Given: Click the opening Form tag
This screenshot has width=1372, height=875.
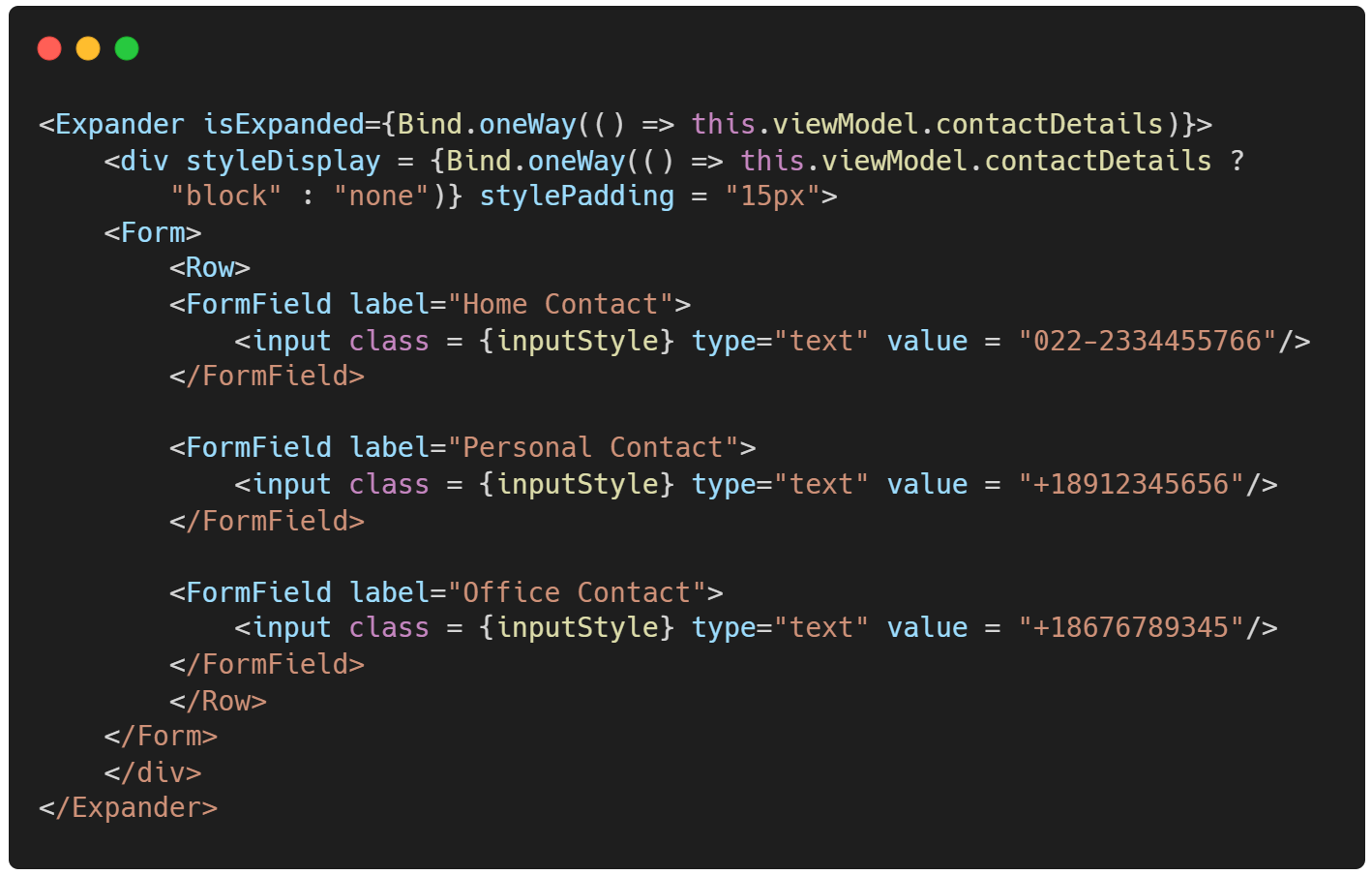Looking at the screenshot, I should click(x=153, y=233).
